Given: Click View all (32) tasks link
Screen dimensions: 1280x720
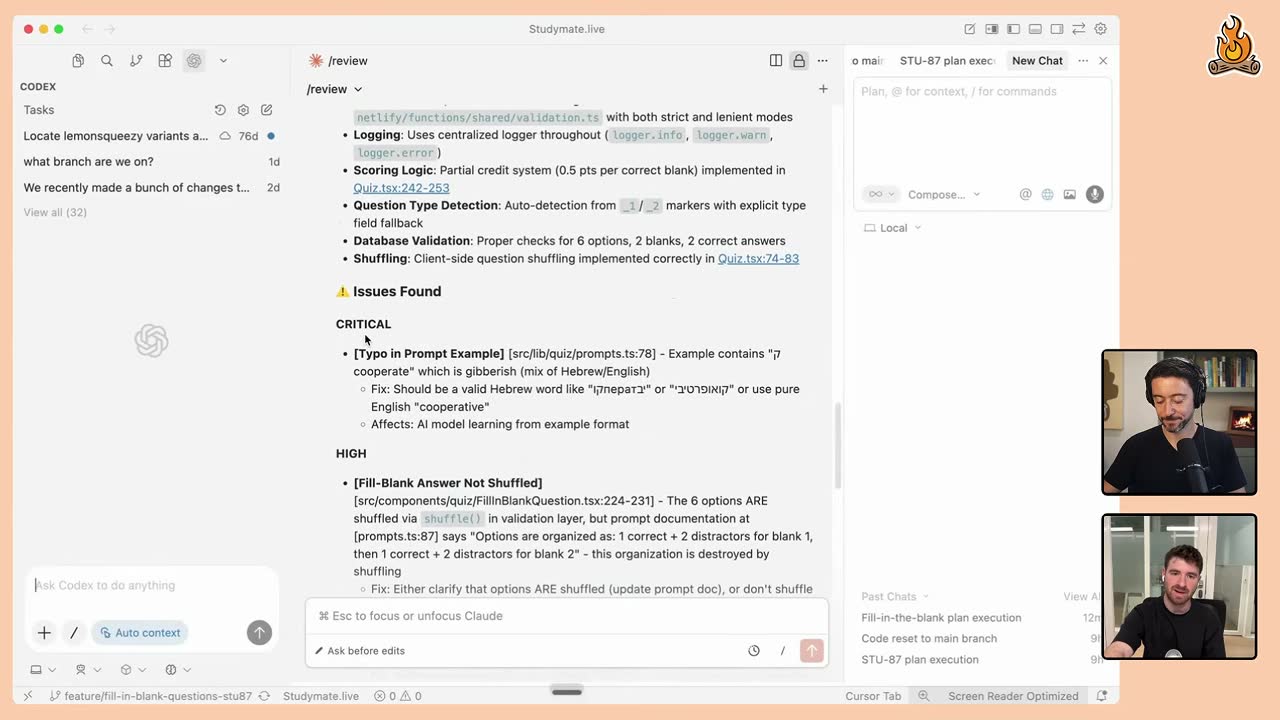Looking at the screenshot, I should coord(55,212).
